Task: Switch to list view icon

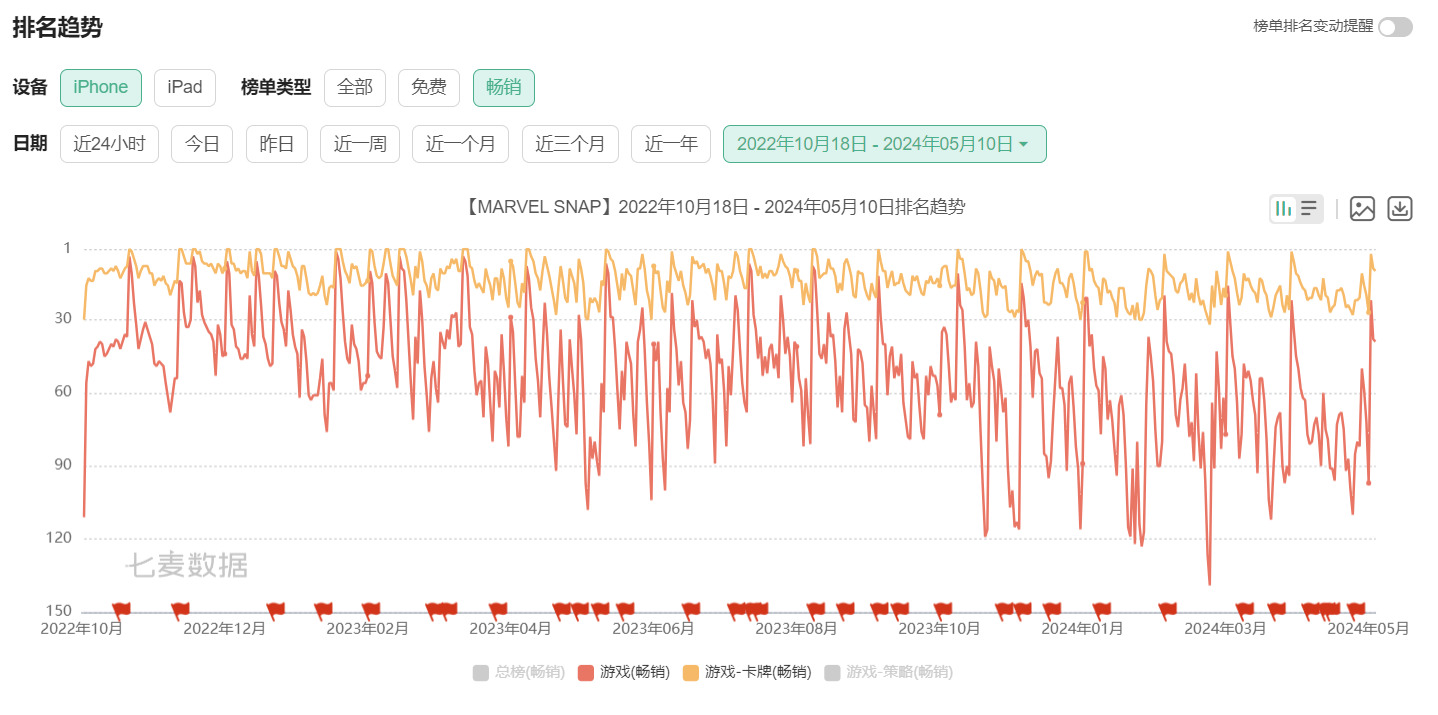Action: 1309,209
